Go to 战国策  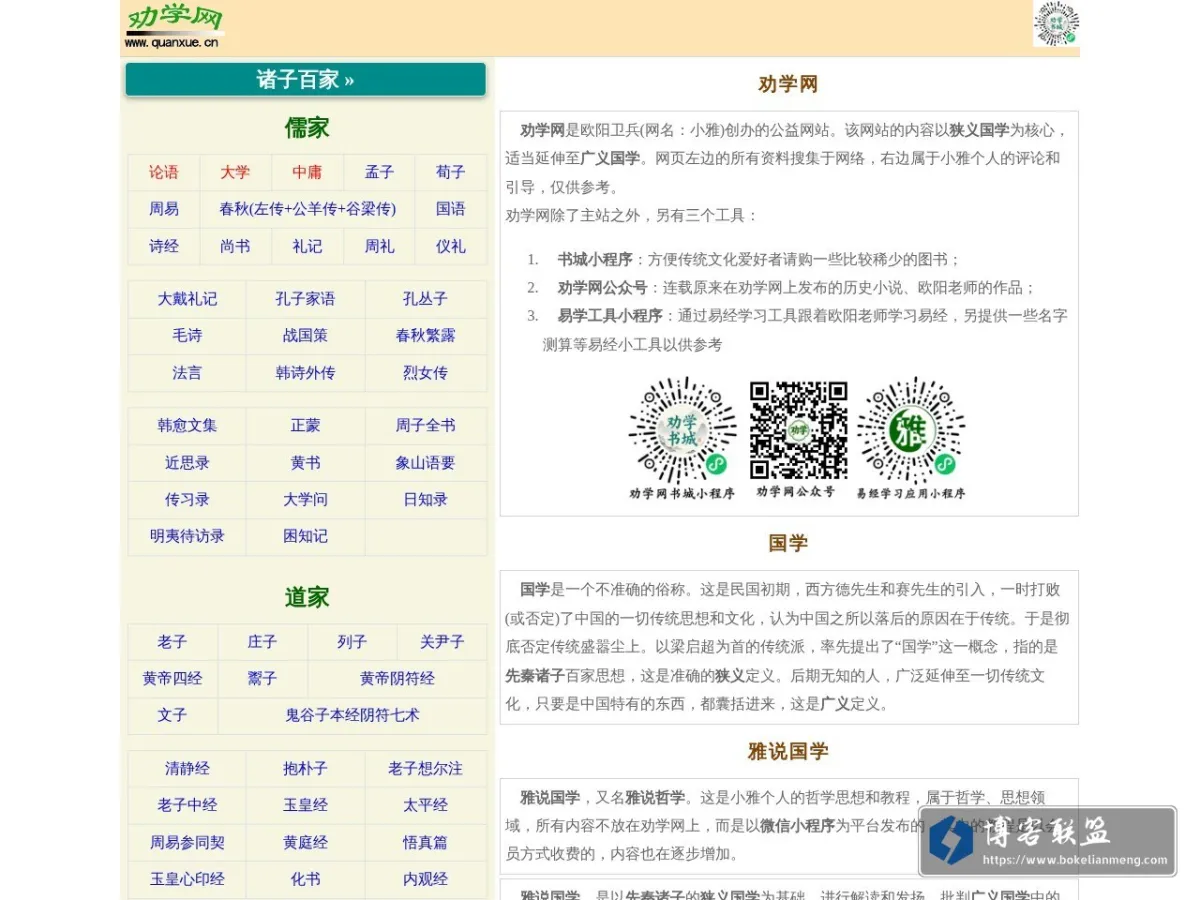(x=305, y=336)
